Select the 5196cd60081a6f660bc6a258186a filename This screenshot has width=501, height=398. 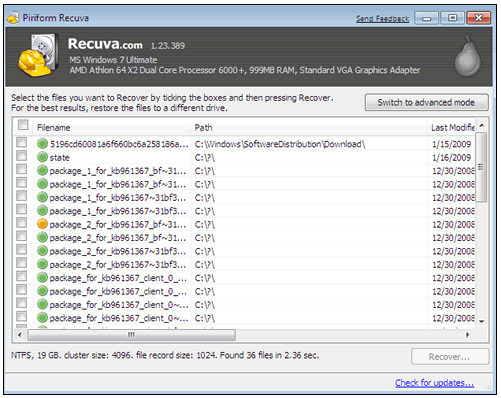(119, 144)
